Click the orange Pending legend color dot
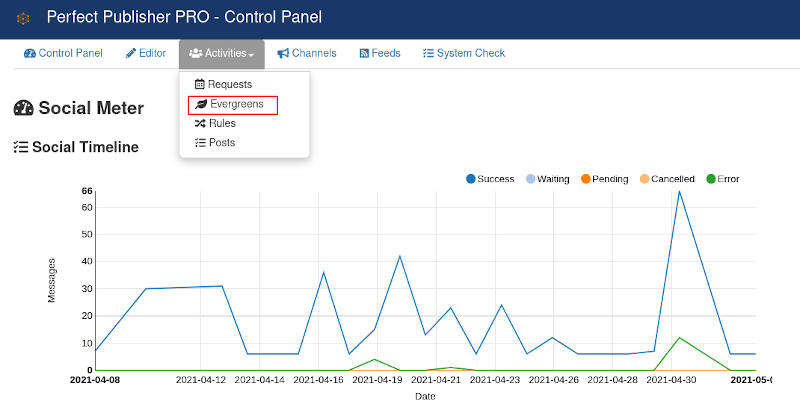 coord(586,179)
